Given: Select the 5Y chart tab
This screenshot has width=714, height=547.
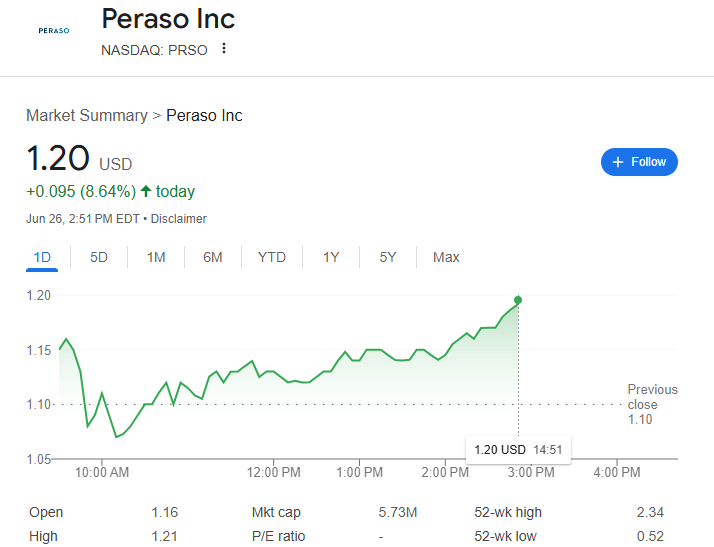Looking at the screenshot, I should point(388,257).
